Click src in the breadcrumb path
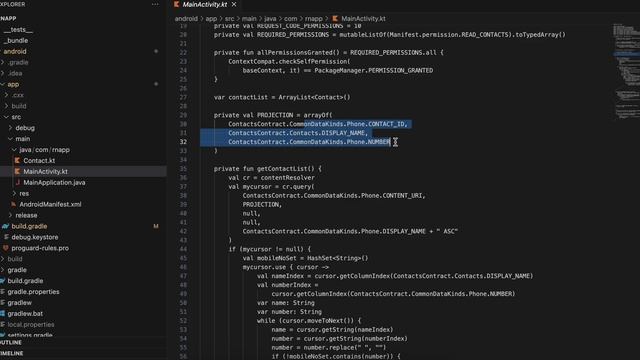The height and width of the screenshot is (360, 640). coord(229,19)
